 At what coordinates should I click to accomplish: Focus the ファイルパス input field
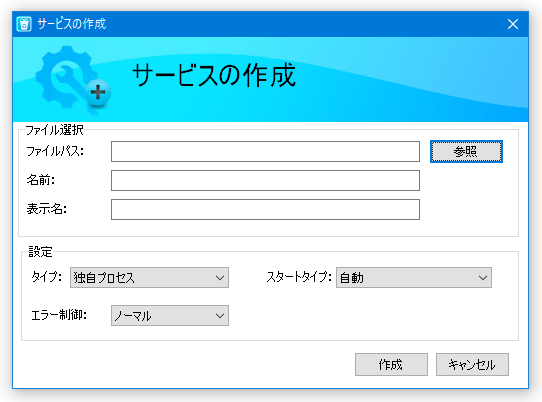(x=265, y=151)
